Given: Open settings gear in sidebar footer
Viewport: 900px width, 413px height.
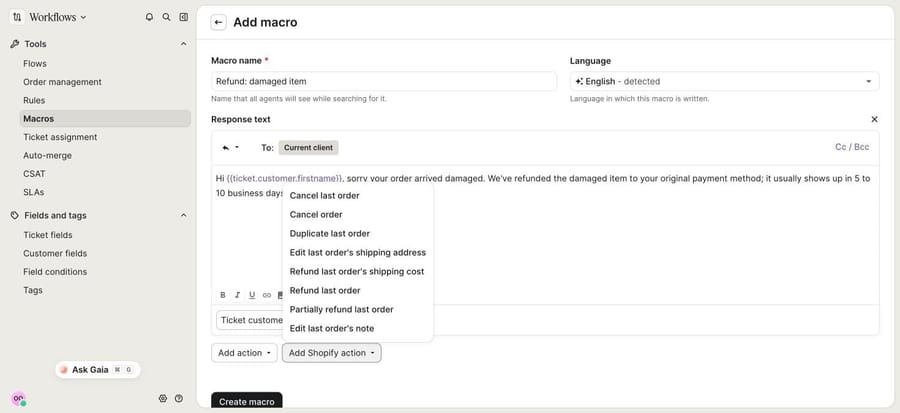Looking at the screenshot, I should click(x=162, y=398).
